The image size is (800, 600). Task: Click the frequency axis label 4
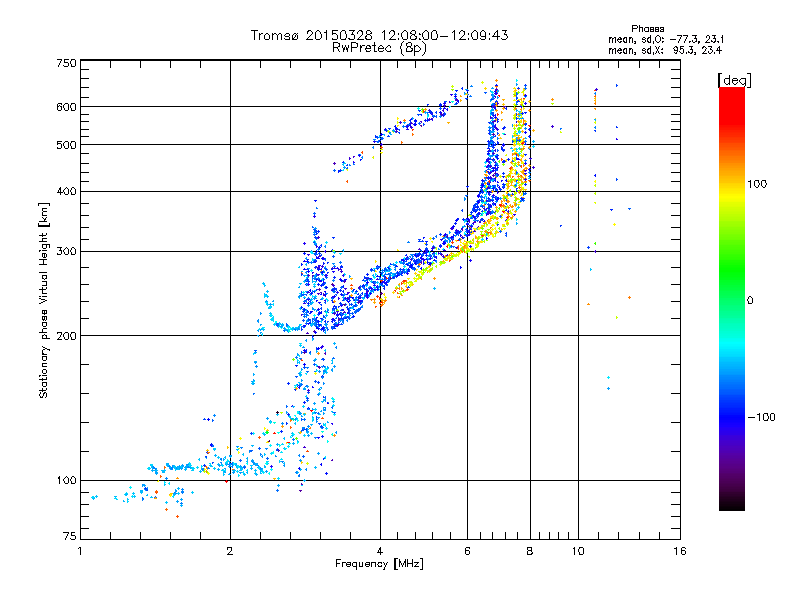[380, 551]
